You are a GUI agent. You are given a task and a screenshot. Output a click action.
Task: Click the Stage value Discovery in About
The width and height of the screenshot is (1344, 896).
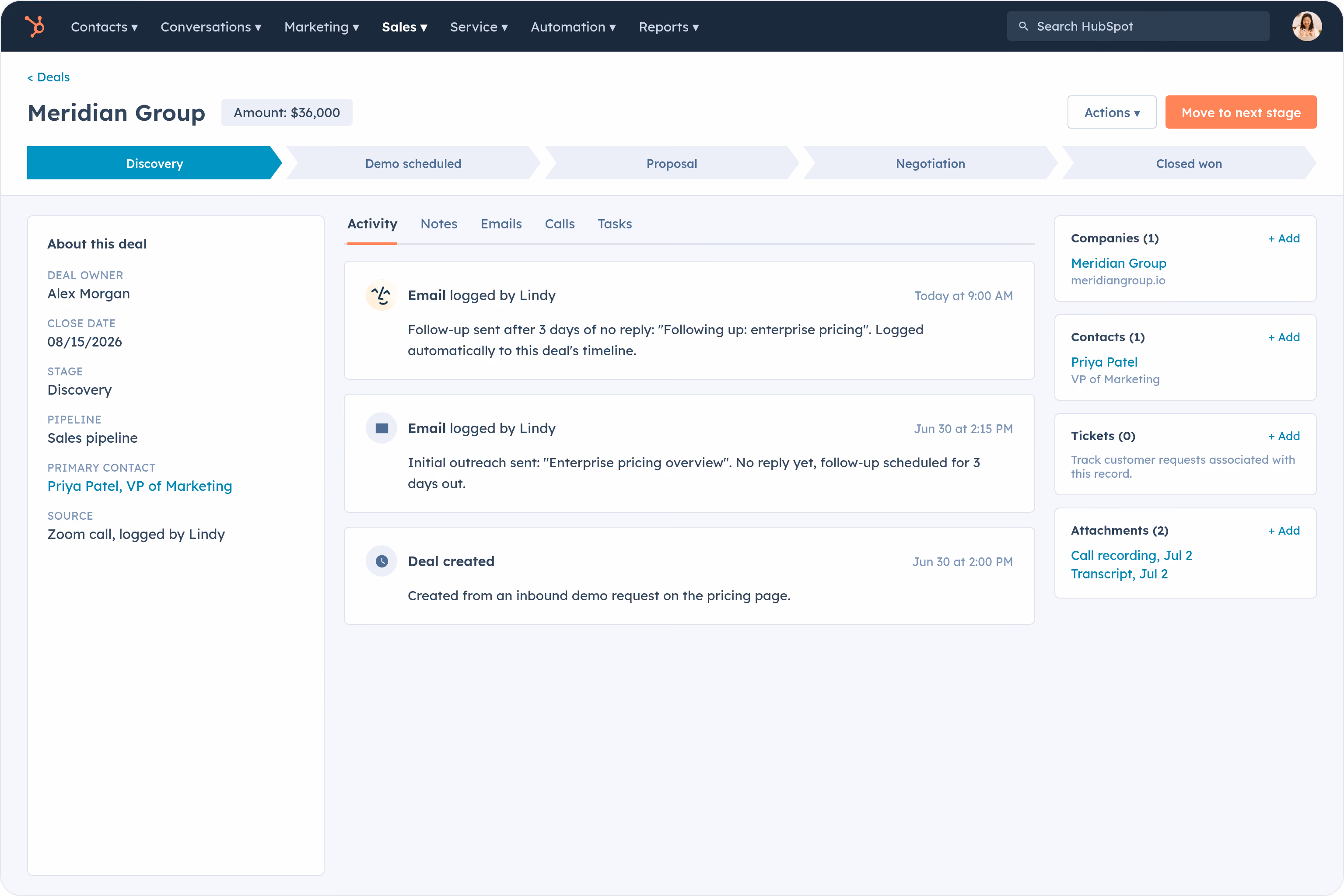(x=80, y=390)
